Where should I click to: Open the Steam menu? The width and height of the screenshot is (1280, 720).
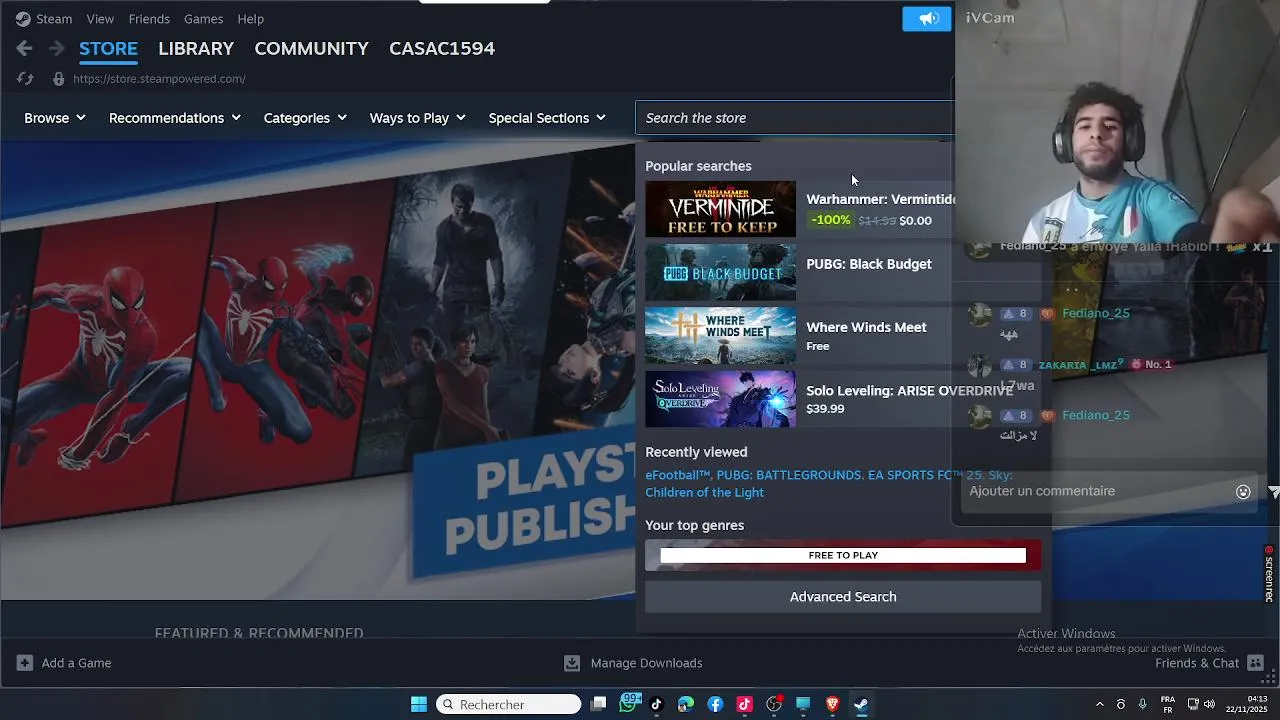[54, 19]
